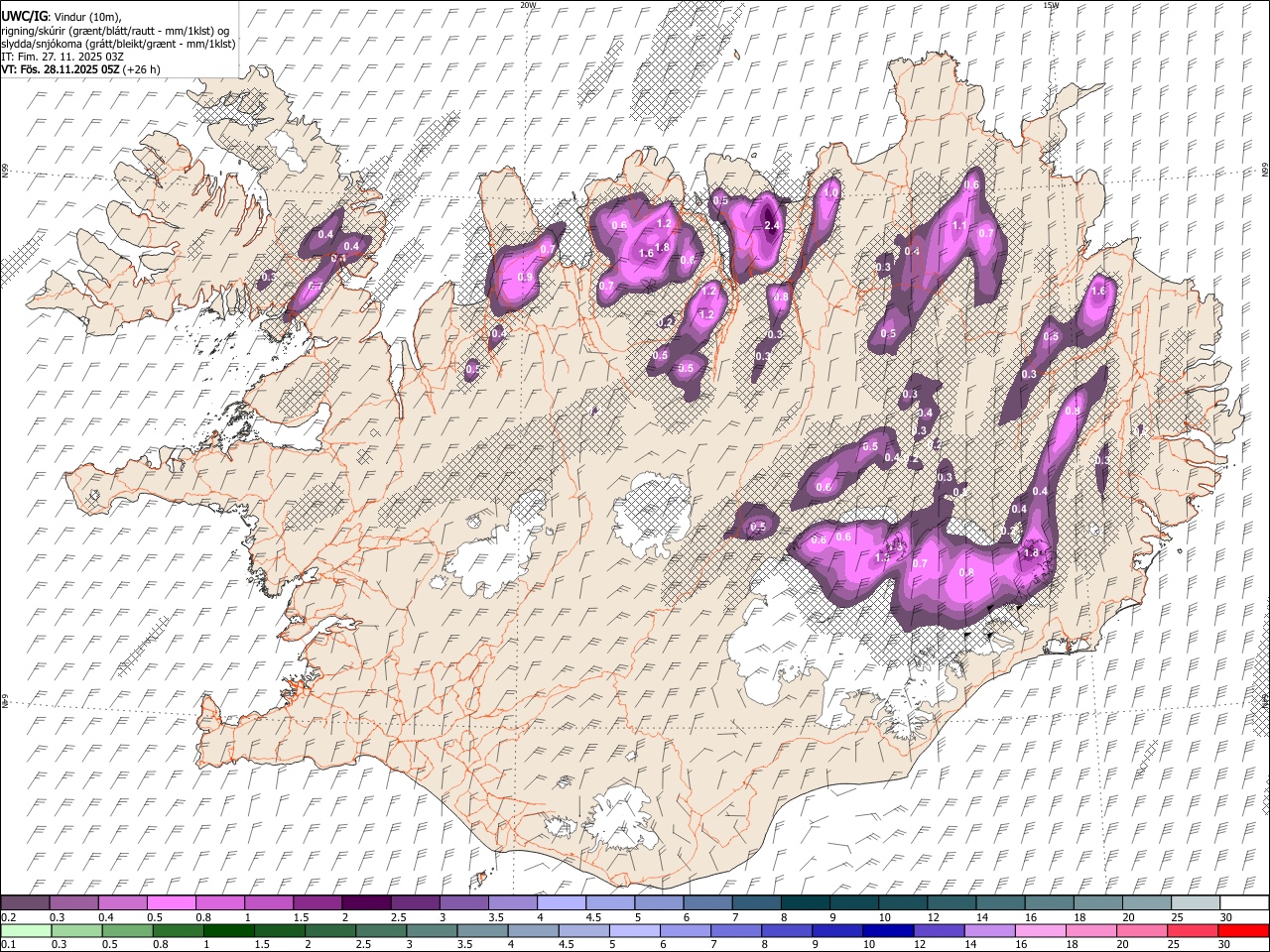Click the '1.1' precipitation value on the map
Image resolution: width=1270 pixels, height=952 pixels.
959,226
